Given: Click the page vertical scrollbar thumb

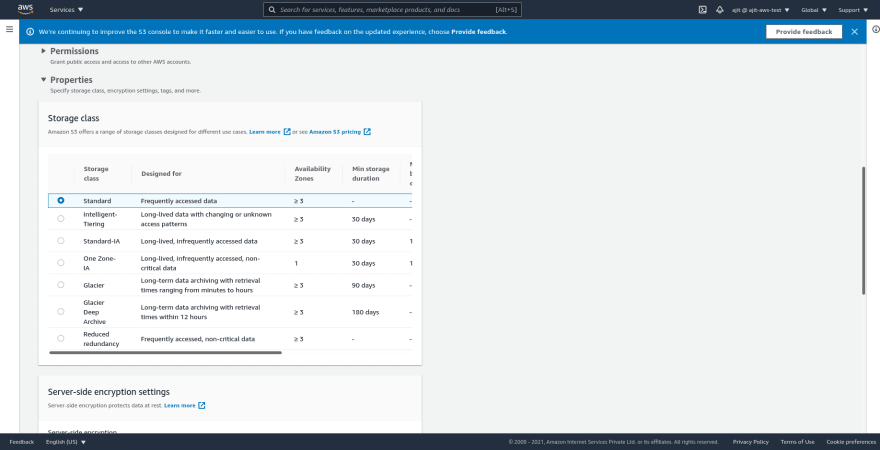Looking at the screenshot, I should (863, 230).
